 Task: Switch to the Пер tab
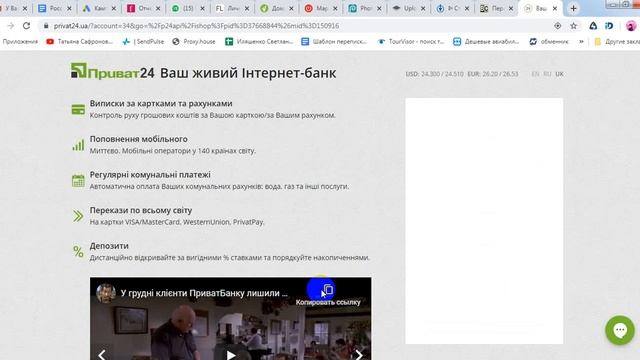(497, 8)
